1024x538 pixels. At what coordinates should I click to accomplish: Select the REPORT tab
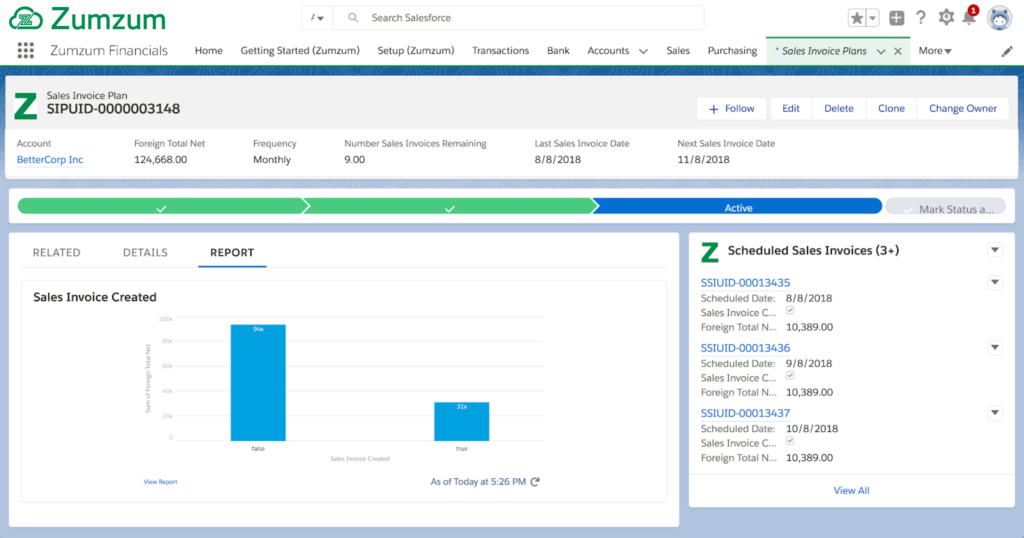(x=232, y=253)
